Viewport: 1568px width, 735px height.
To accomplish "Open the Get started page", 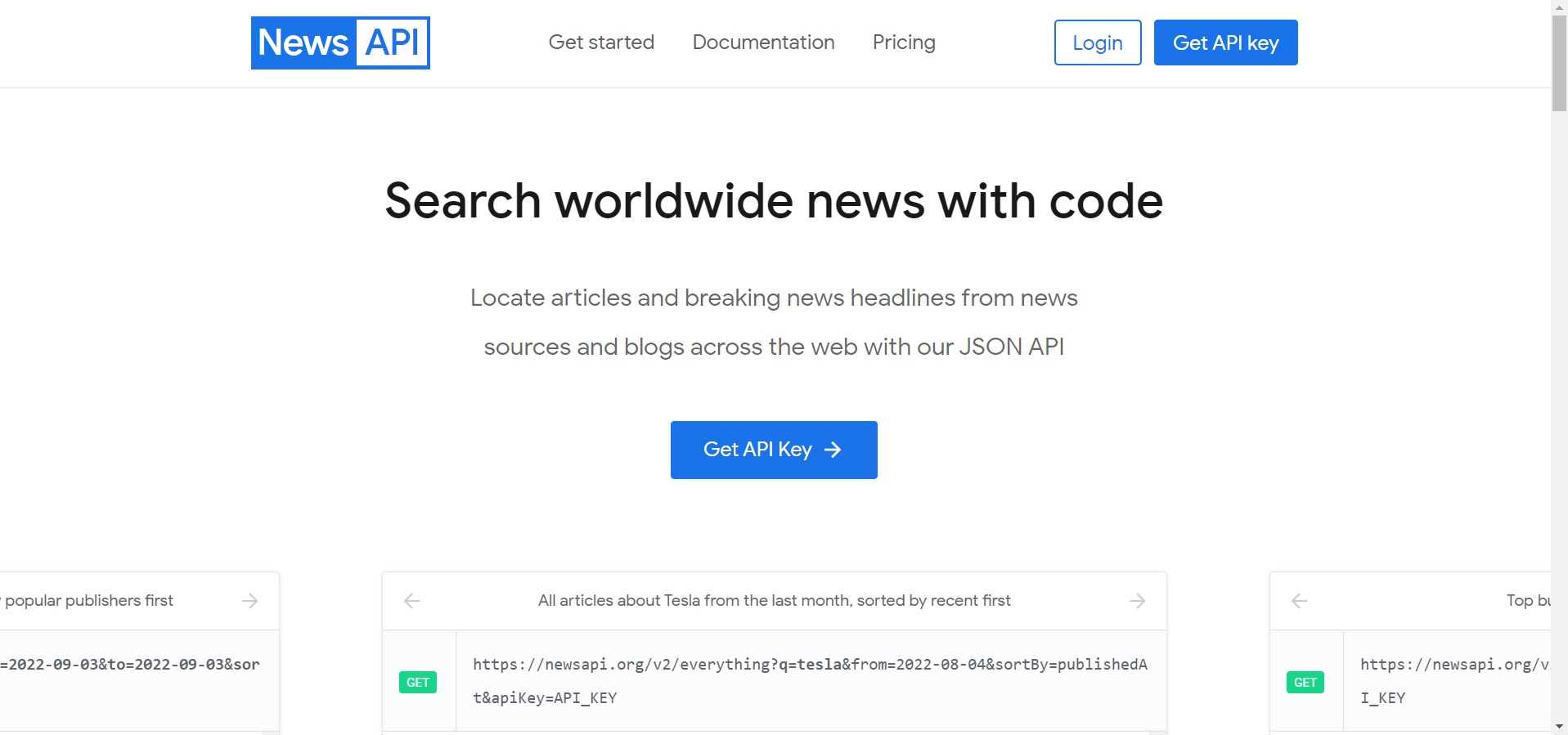I will coord(601,43).
